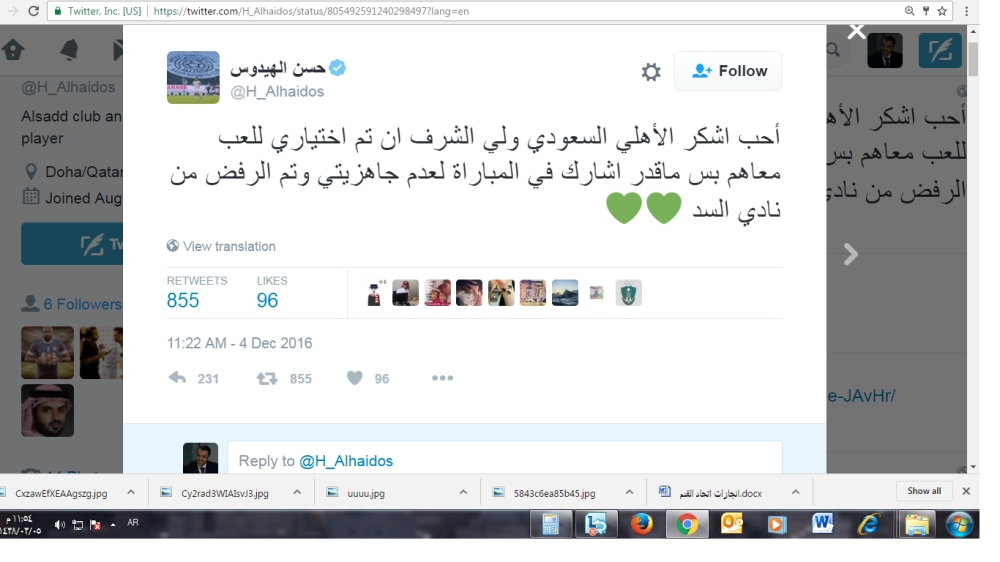
Task: Open the more options ellipsis icon
Action: [x=442, y=378]
